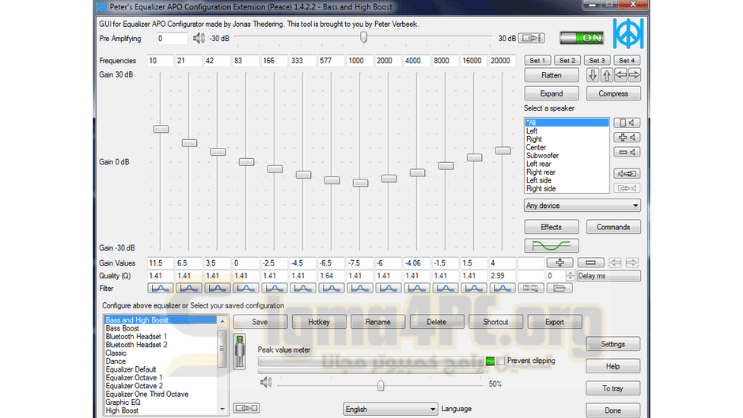Select Set 2 preset button

point(567,60)
